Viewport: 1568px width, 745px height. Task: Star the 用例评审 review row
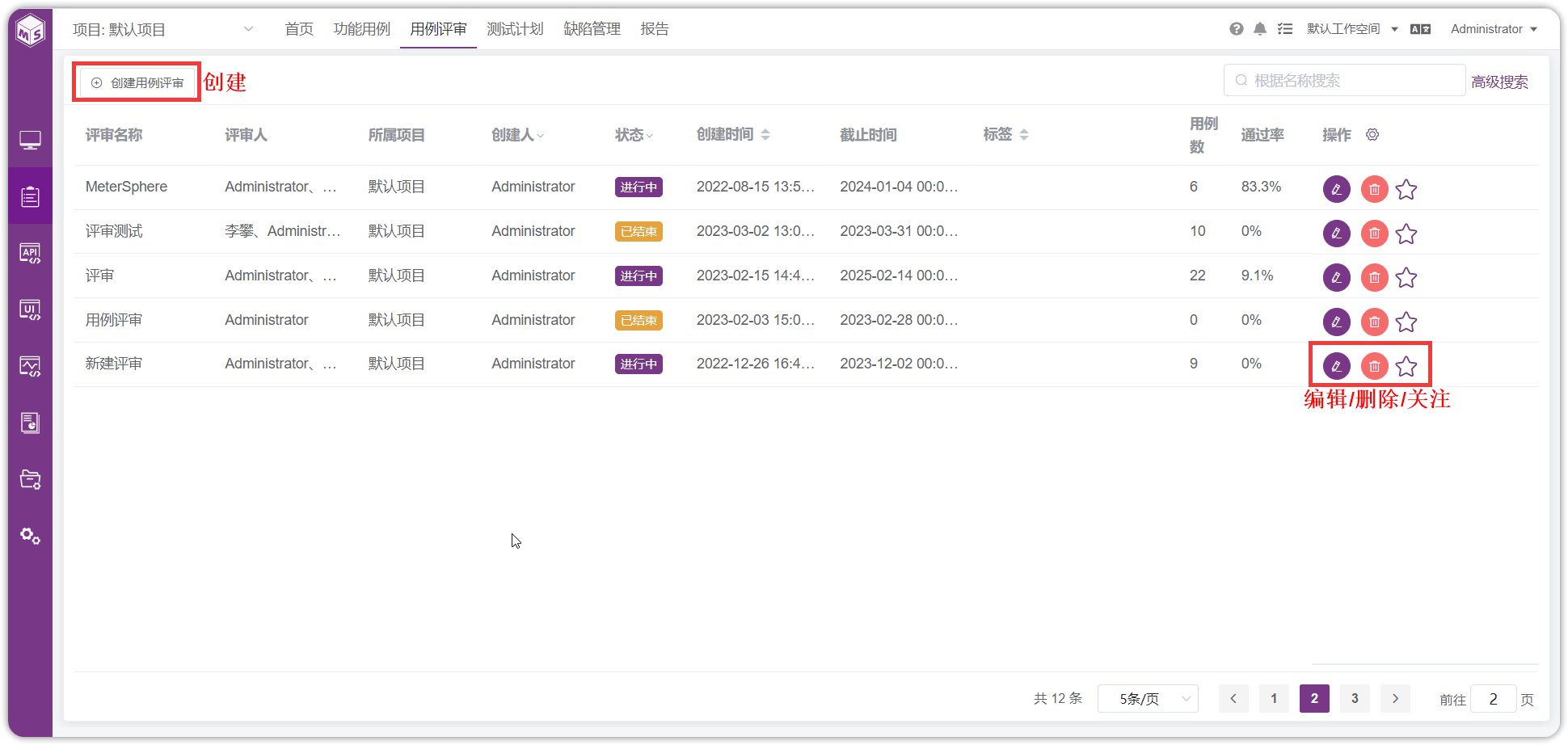point(1406,322)
